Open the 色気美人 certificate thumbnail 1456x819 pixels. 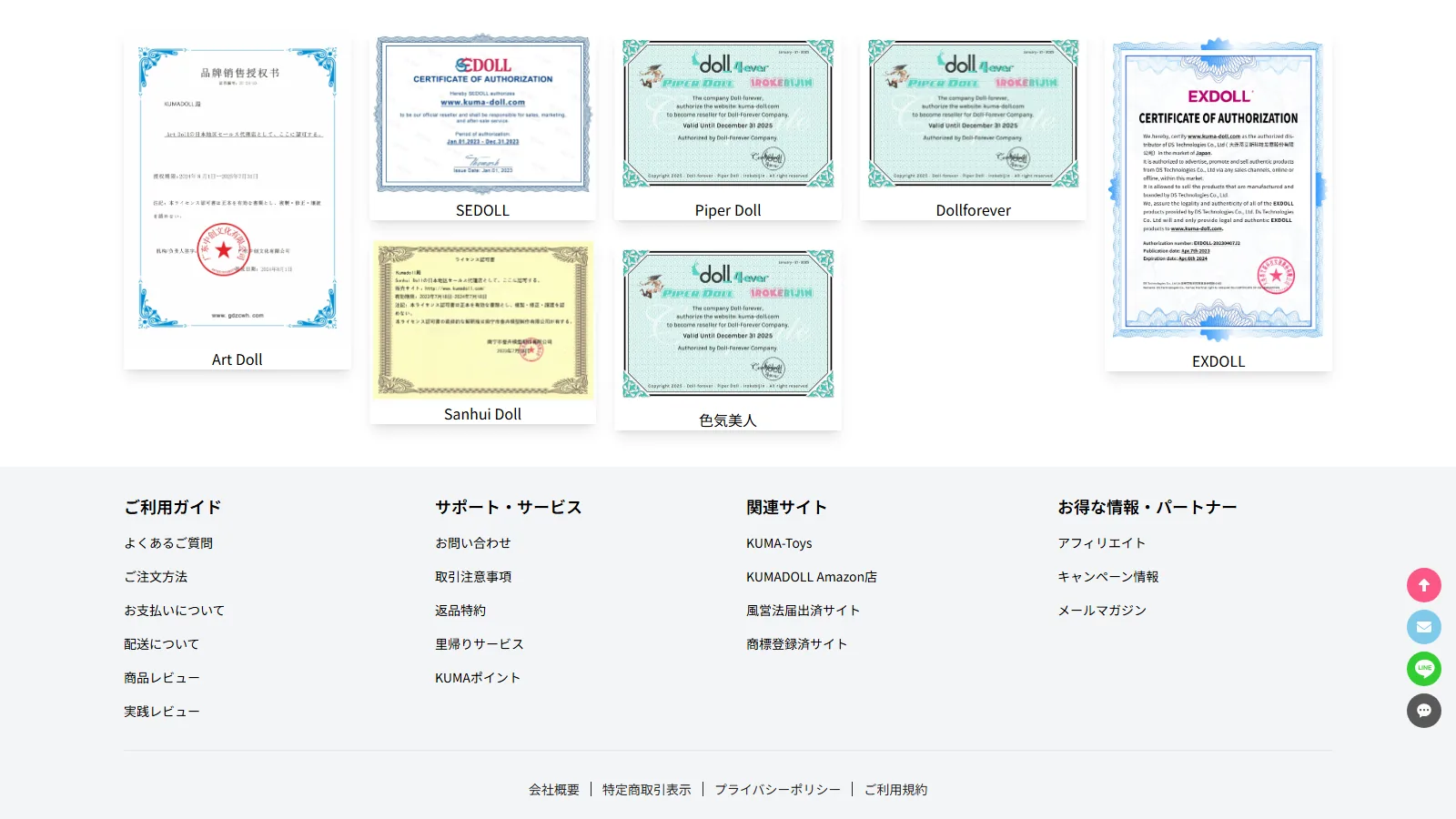(x=728, y=324)
